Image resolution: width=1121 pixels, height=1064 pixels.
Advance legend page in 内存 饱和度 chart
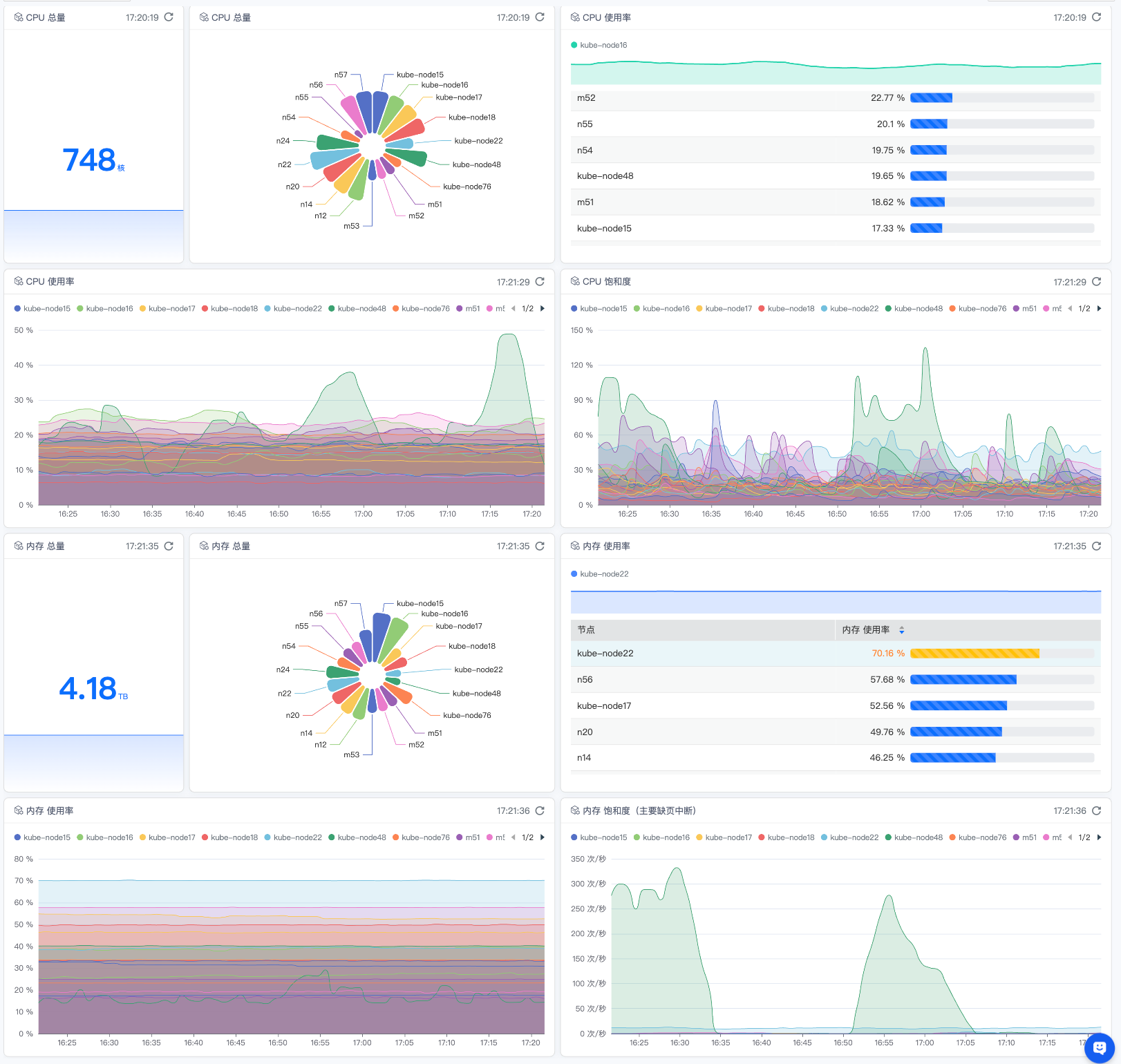[1099, 837]
